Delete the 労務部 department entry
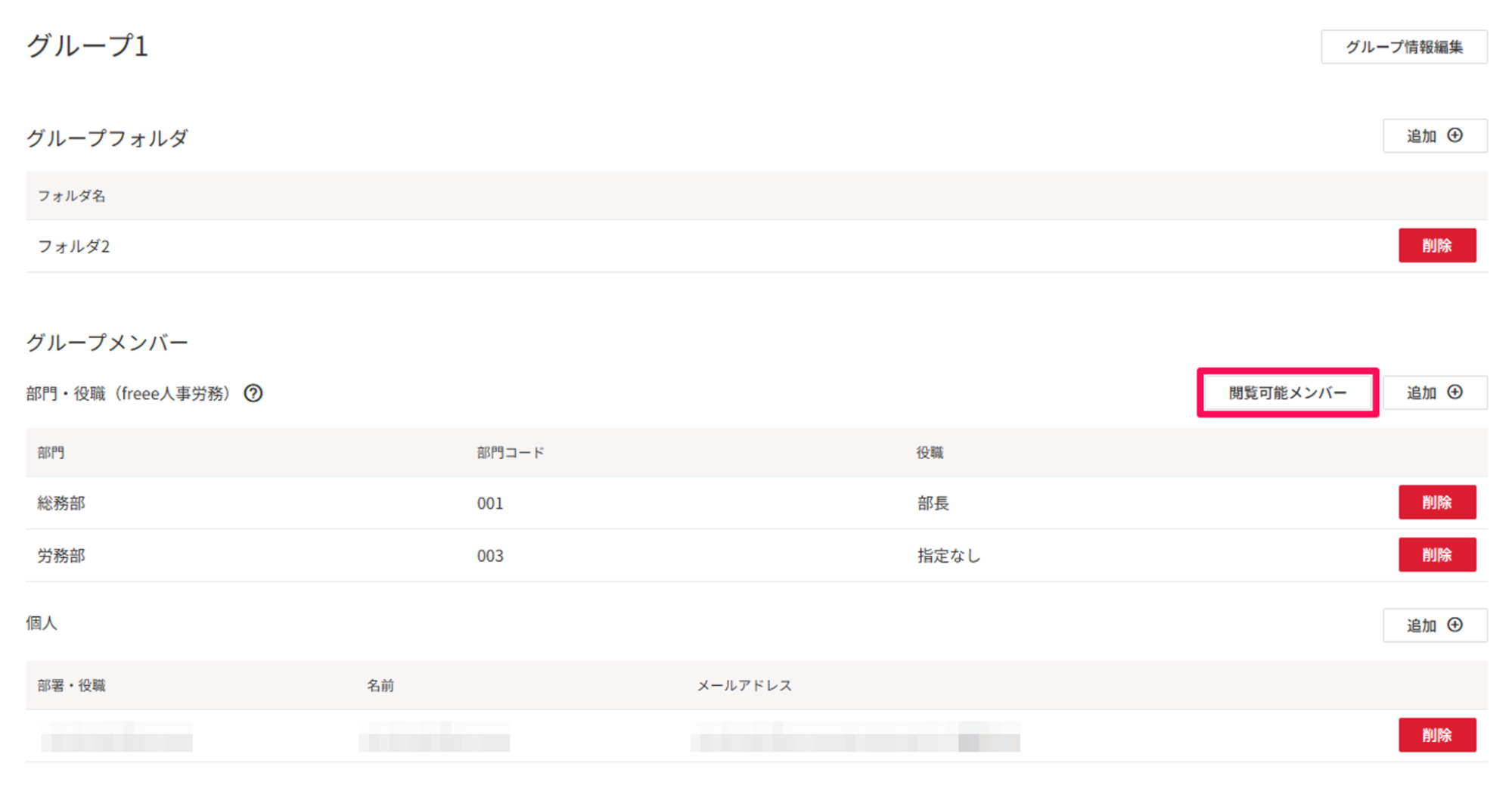 coord(1436,555)
